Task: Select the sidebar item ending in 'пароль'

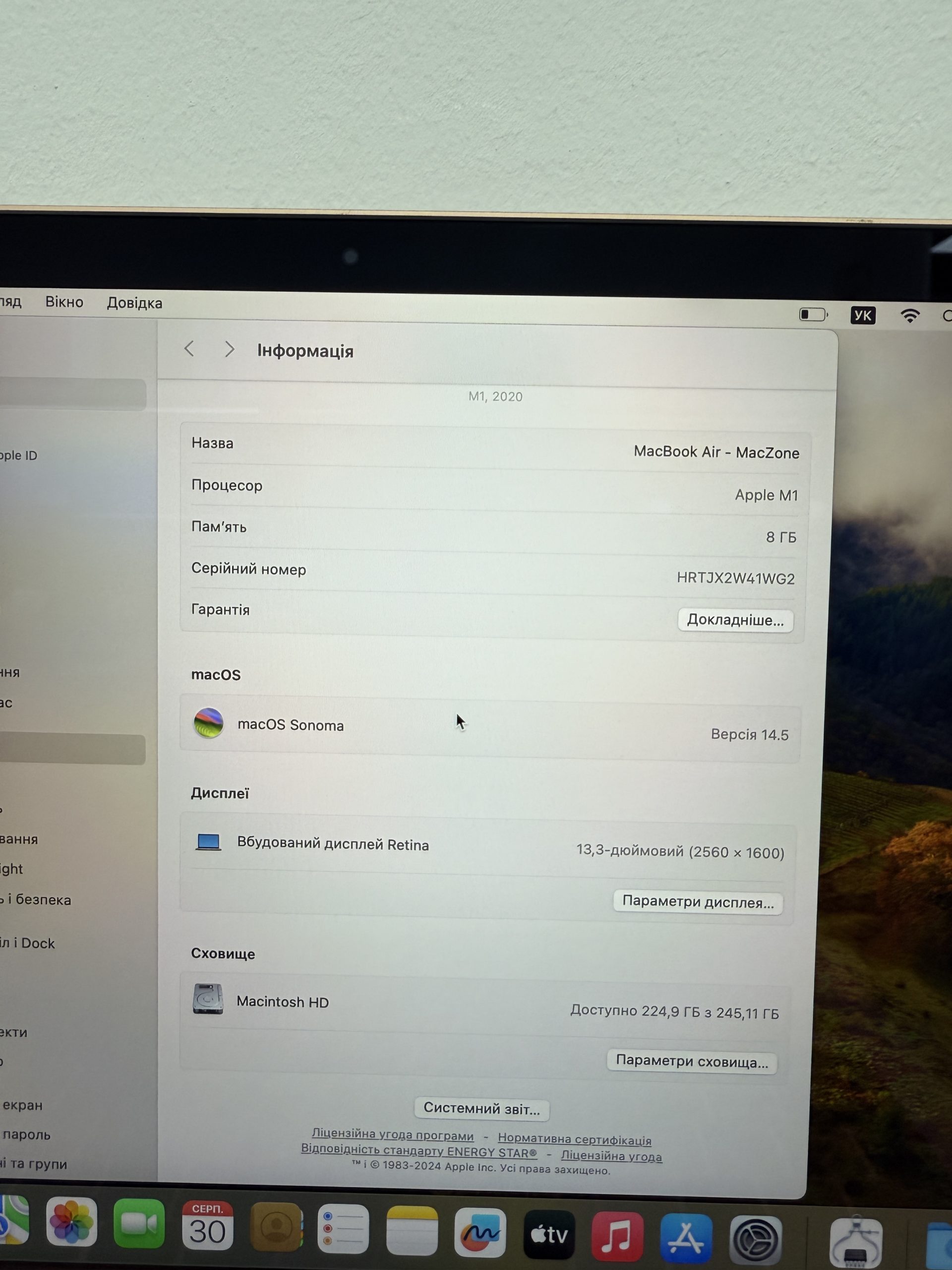Action: pyautogui.click(x=26, y=1135)
